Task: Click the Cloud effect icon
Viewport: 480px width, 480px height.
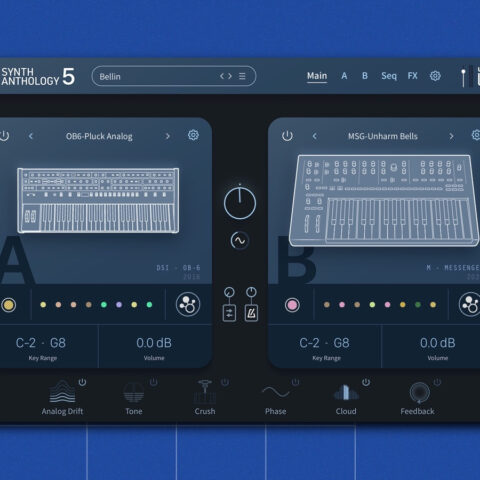Action: (x=346, y=392)
